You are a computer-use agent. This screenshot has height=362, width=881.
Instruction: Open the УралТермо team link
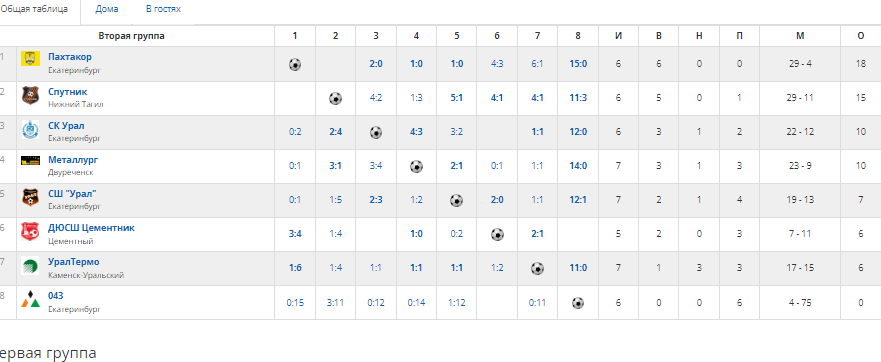(x=74, y=262)
